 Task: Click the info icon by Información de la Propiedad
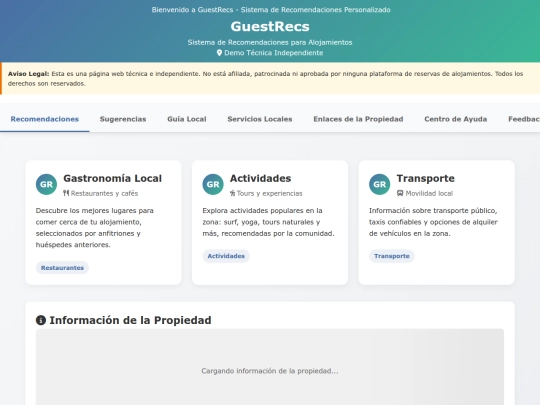[41, 320]
